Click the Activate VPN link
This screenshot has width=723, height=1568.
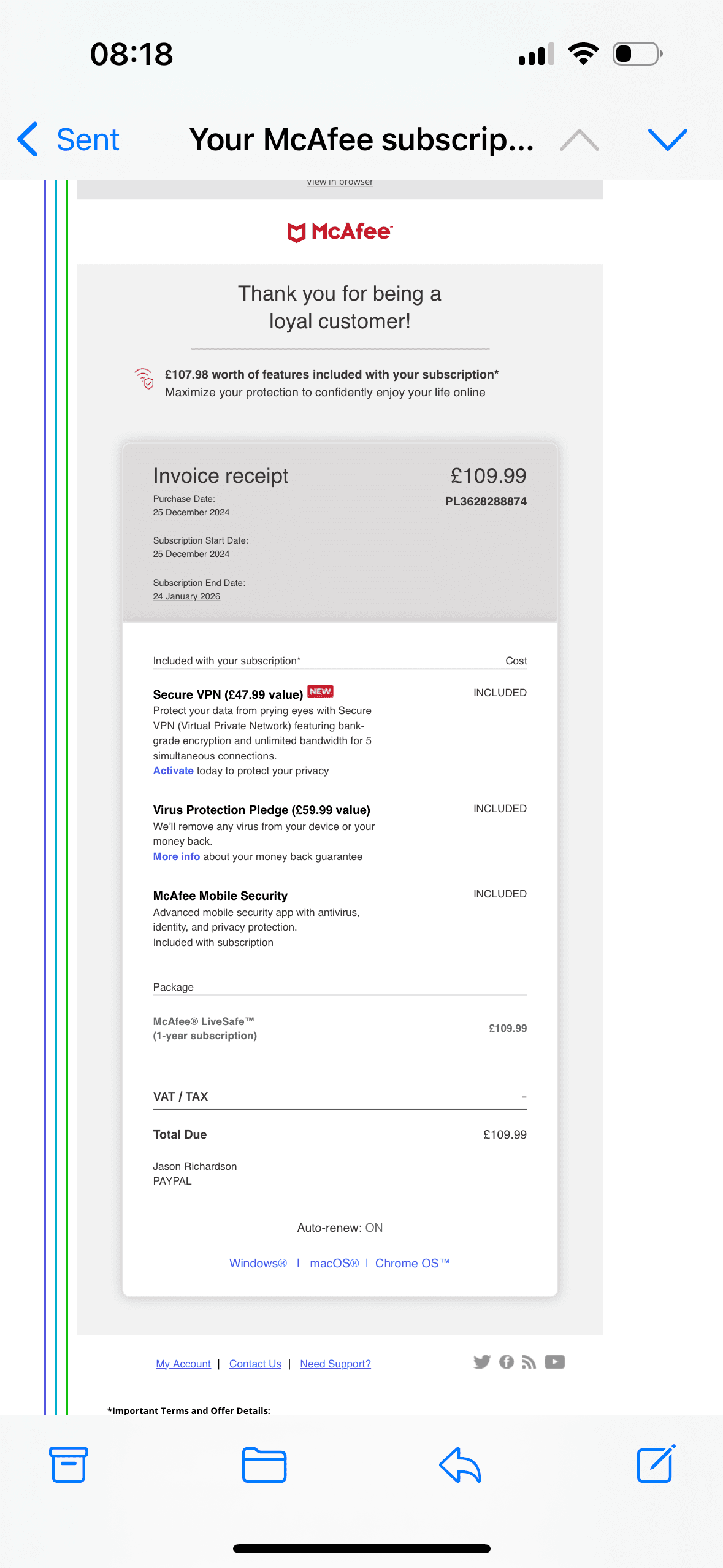point(173,771)
